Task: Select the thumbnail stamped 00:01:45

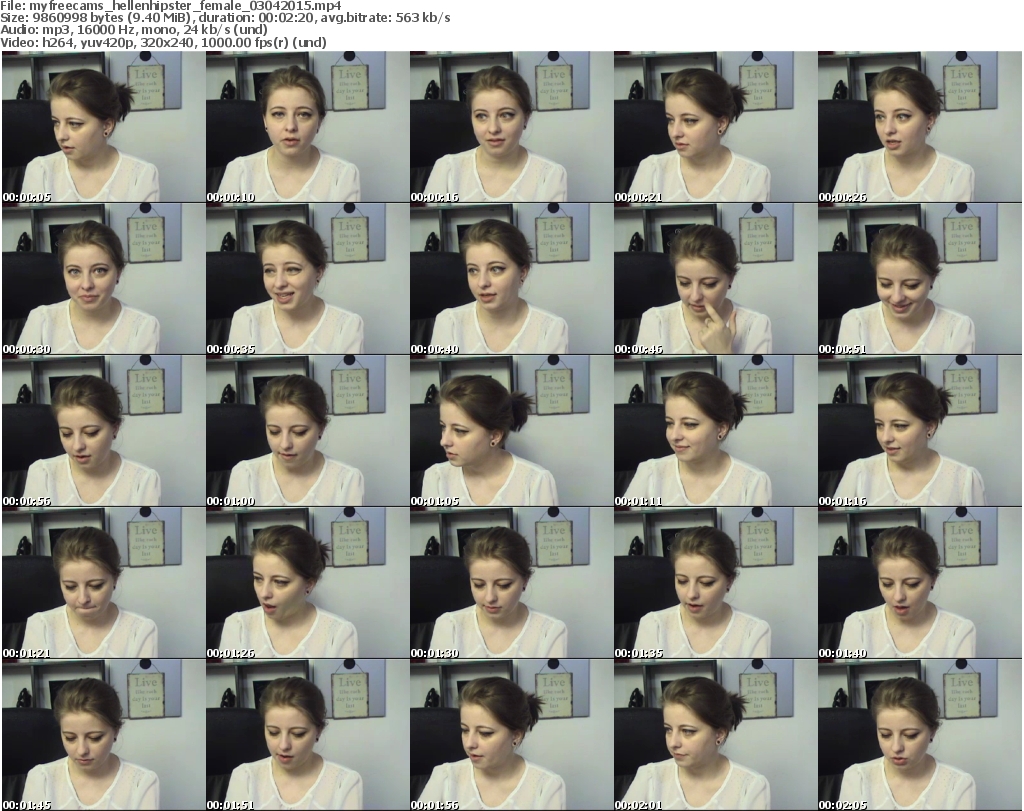Action: coord(103,735)
